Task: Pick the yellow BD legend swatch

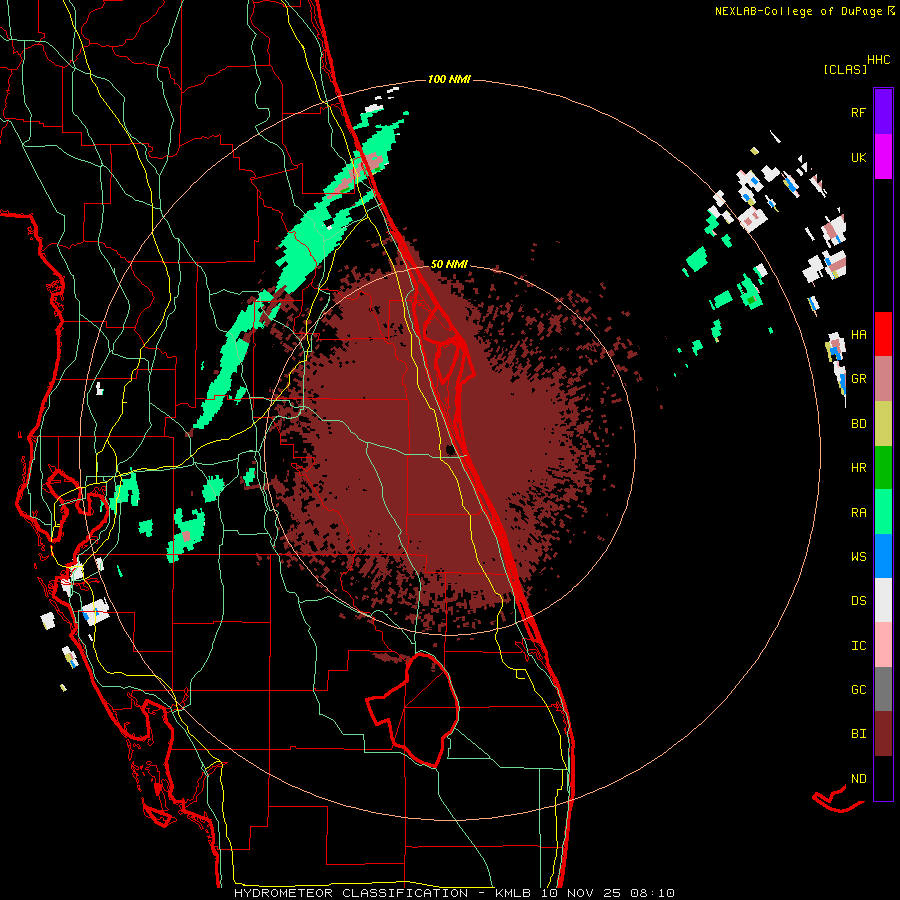Action: coord(883,423)
